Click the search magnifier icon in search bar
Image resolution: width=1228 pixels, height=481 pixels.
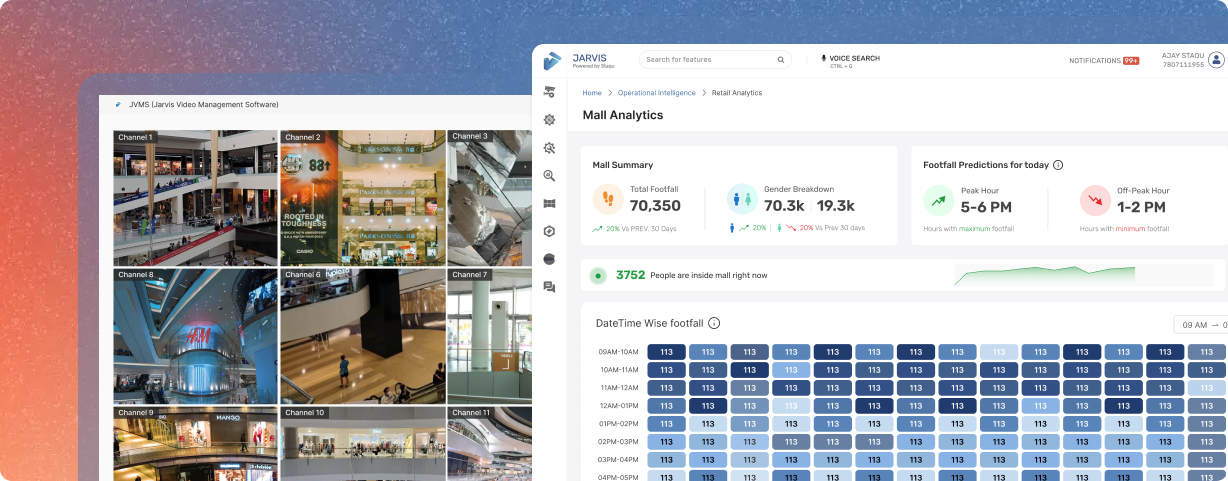tap(781, 60)
